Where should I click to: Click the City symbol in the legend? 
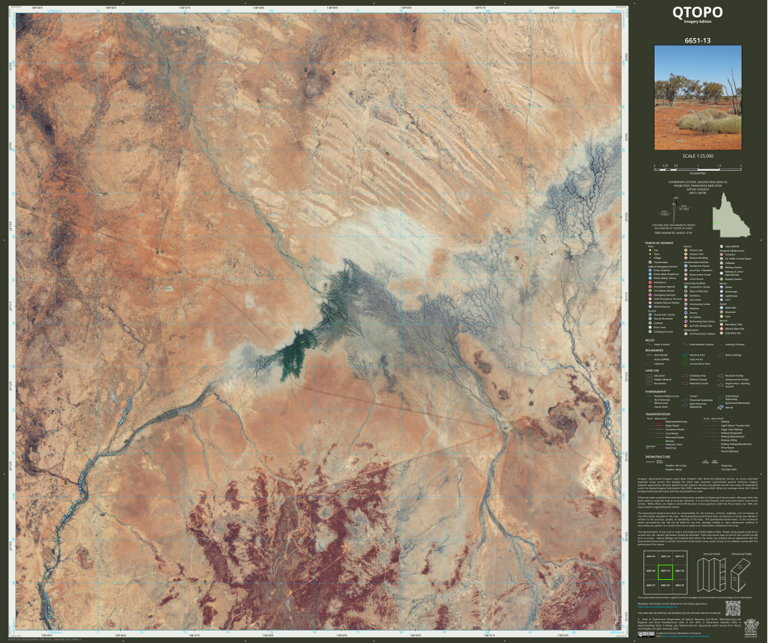(650, 250)
